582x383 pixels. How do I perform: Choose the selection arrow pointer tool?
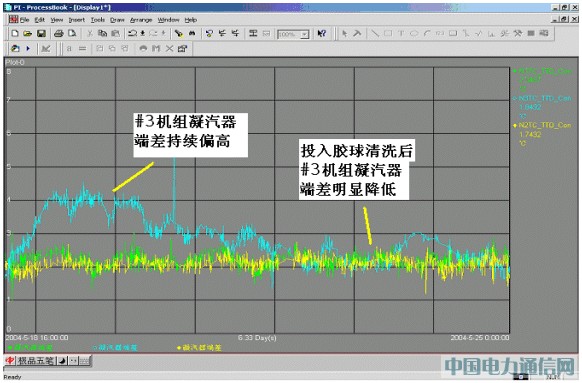[344, 33]
